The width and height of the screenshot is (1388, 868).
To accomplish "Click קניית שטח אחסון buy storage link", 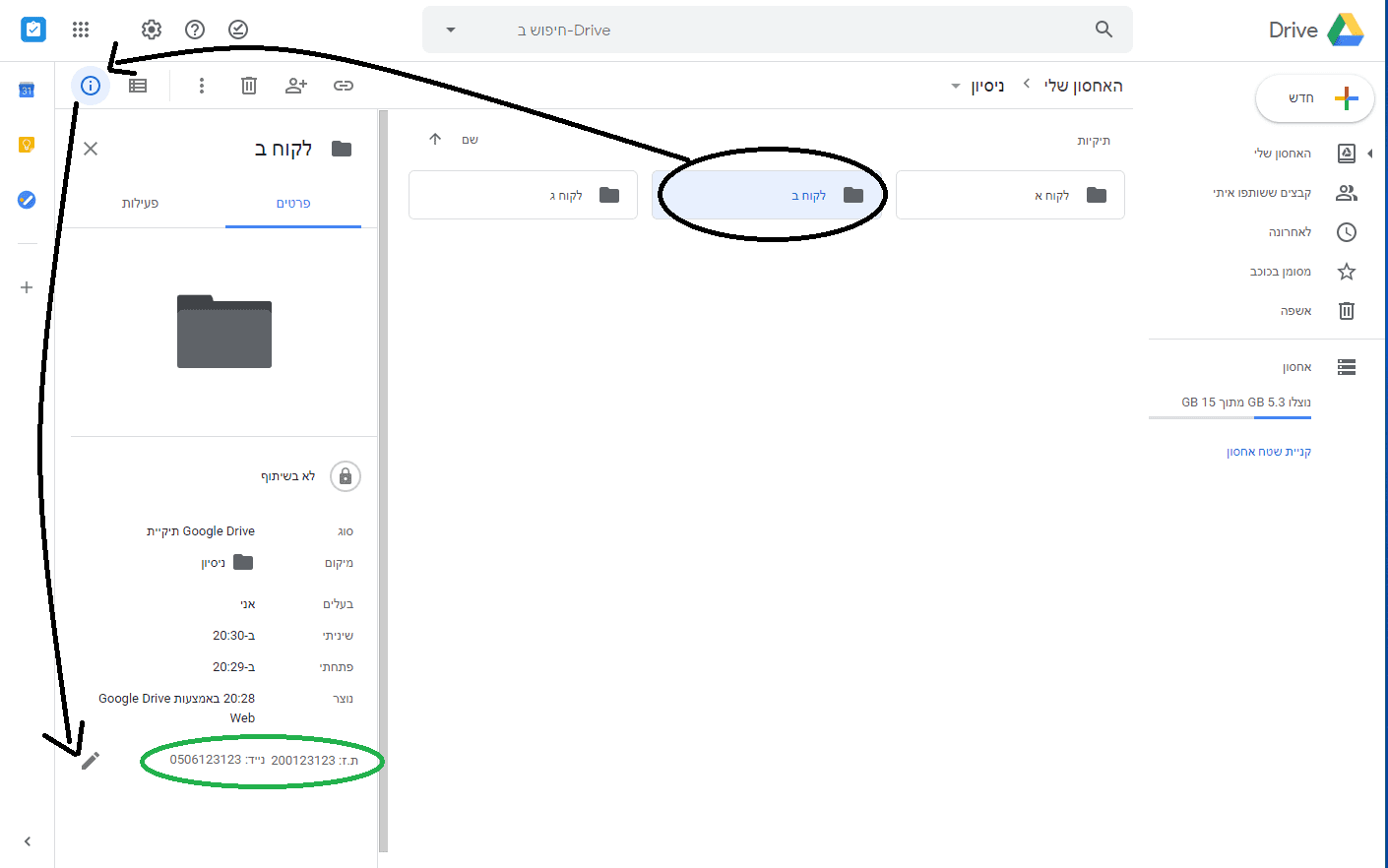I will pos(1269,452).
